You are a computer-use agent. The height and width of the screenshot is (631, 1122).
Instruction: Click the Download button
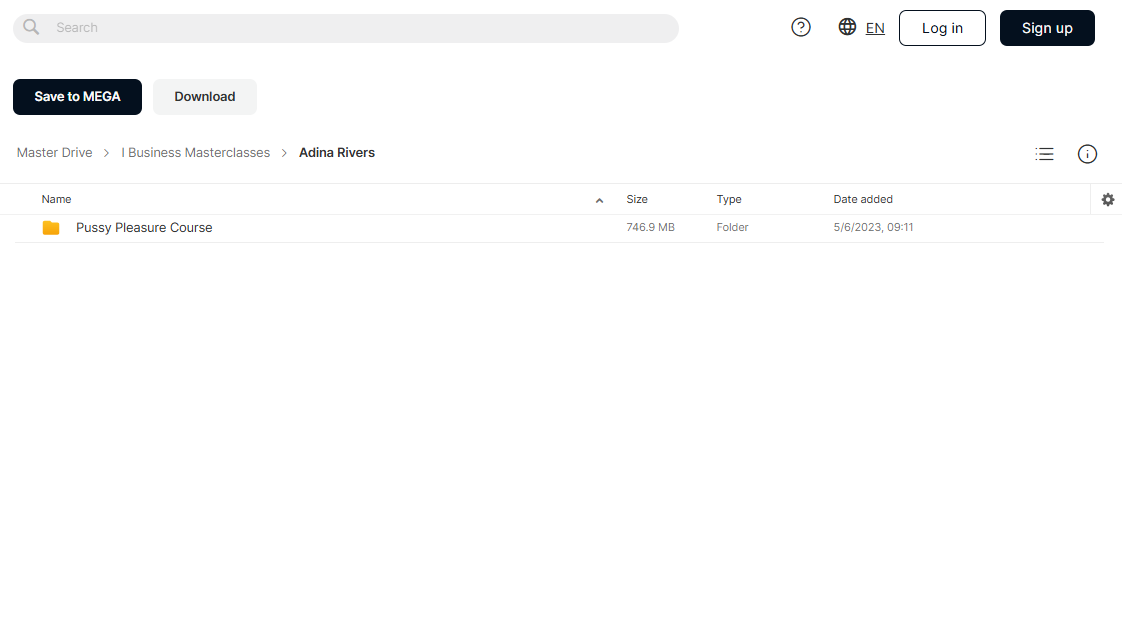205,97
